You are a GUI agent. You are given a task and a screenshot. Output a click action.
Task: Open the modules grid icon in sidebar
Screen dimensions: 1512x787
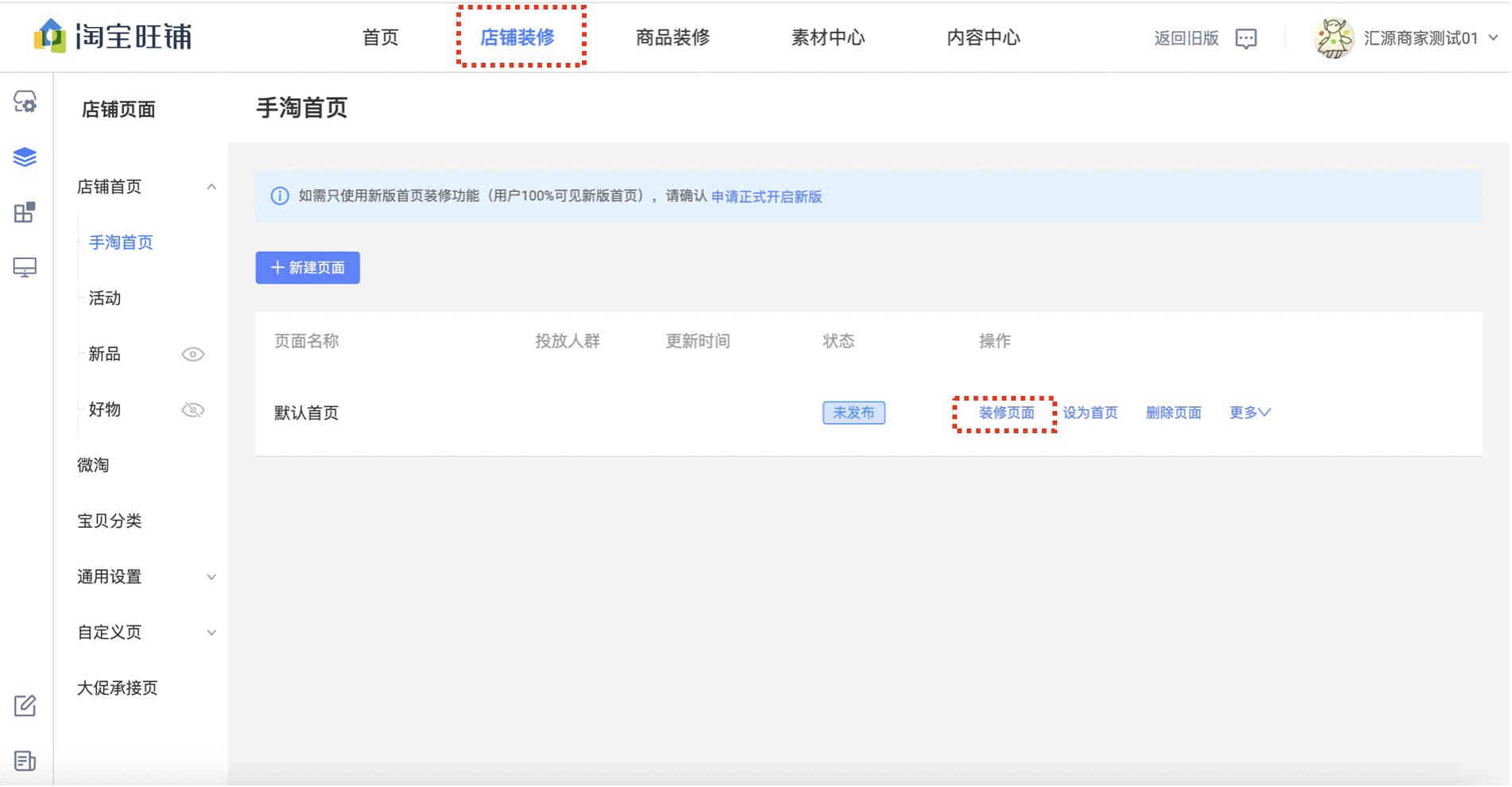coord(25,212)
